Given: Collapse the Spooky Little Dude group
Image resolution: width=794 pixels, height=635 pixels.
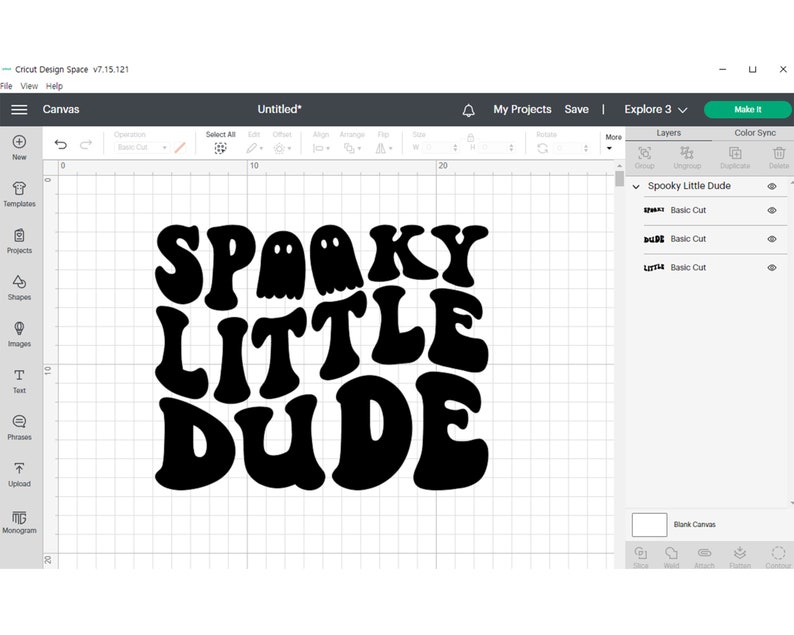Looking at the screenshot, I should tap(636, 187).
